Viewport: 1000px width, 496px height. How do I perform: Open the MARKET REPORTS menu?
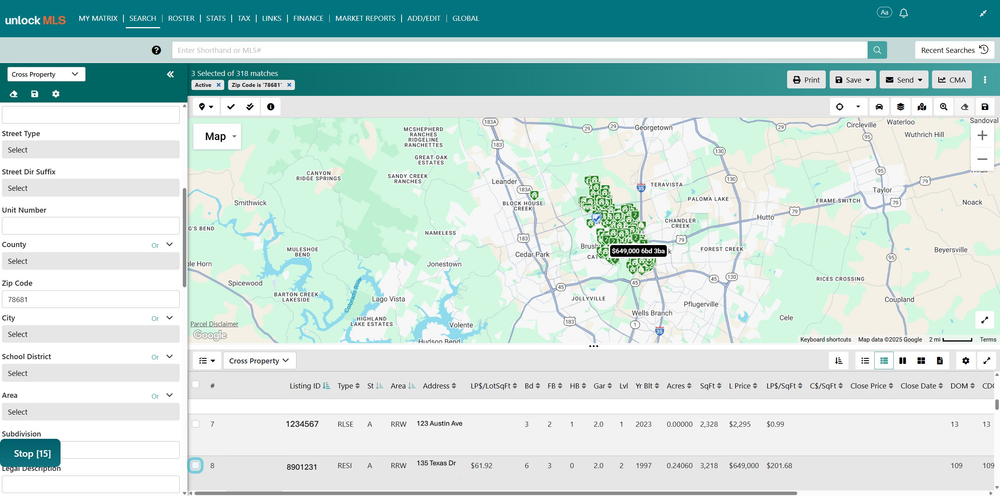(x=365, y=18)
